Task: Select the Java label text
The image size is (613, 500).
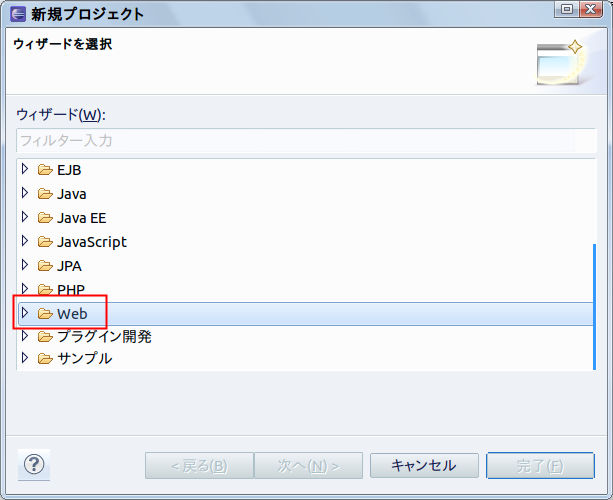Action: click(x=72, y=194)
